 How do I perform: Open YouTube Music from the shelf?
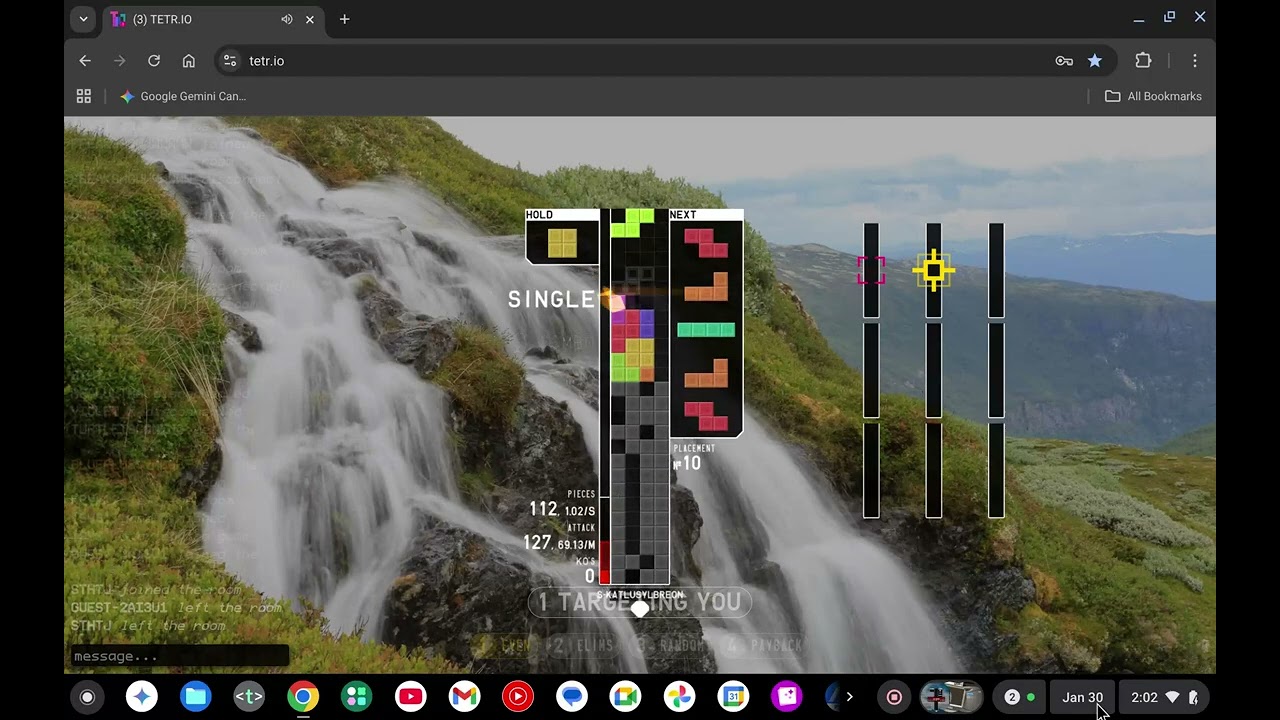518,697
